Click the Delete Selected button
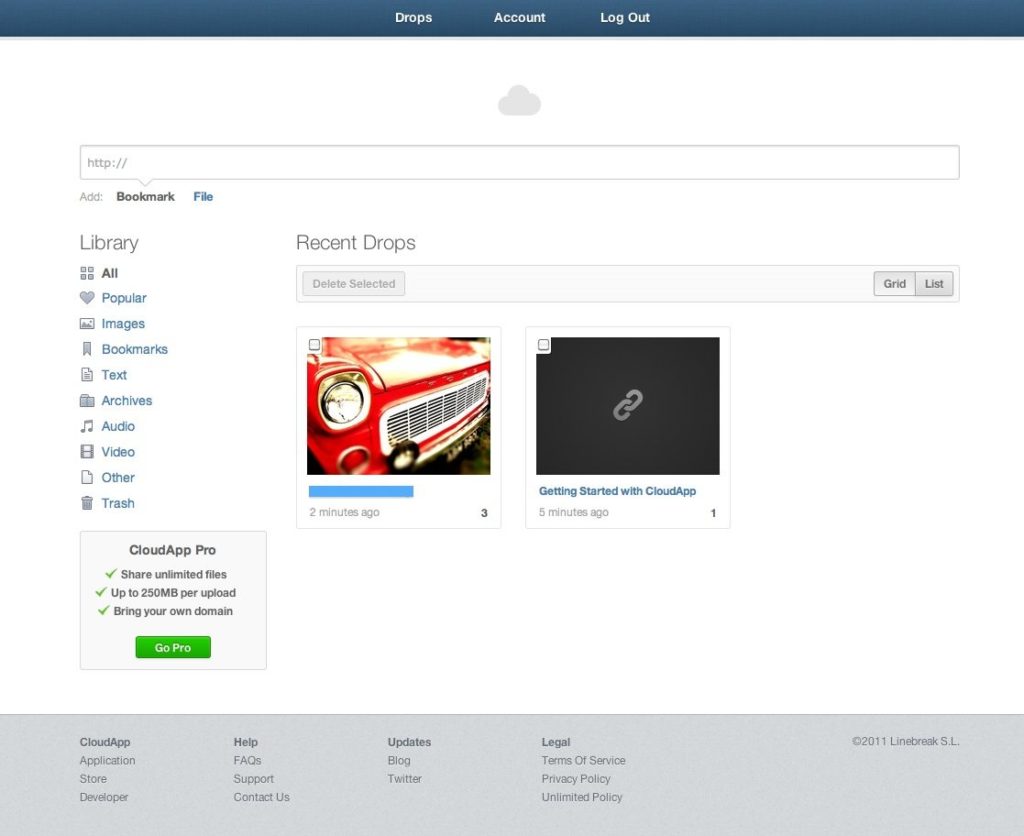 point(353,283)
